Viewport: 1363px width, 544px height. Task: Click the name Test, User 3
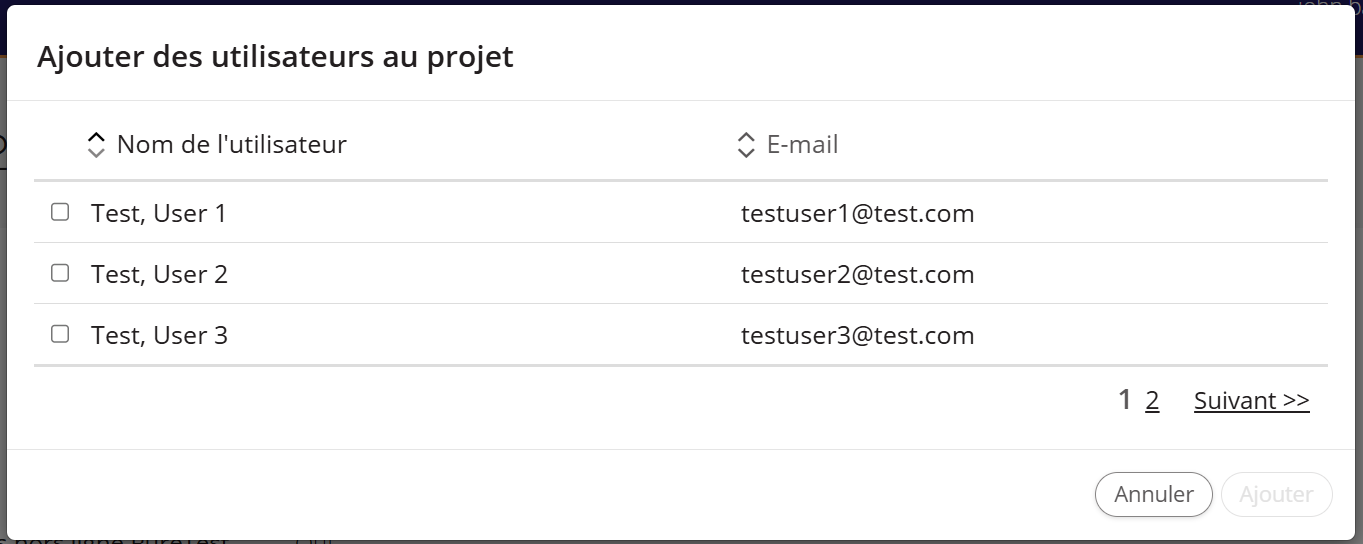(159, 335)
